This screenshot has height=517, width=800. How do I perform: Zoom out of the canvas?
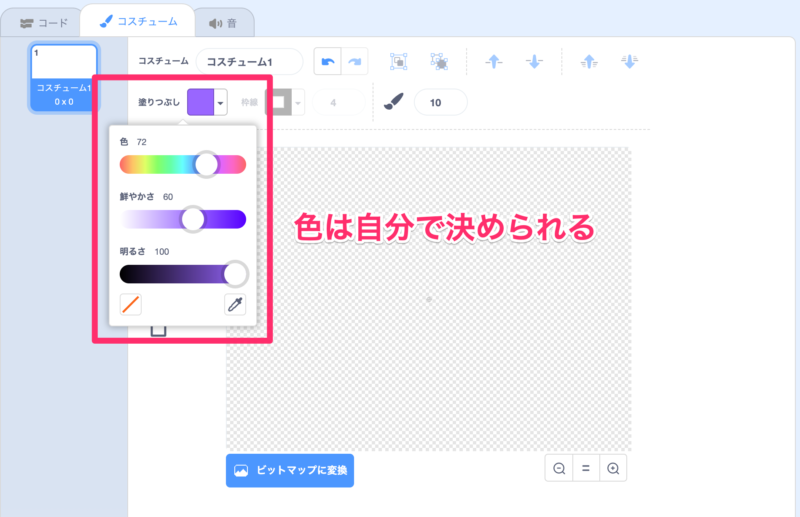559,468
